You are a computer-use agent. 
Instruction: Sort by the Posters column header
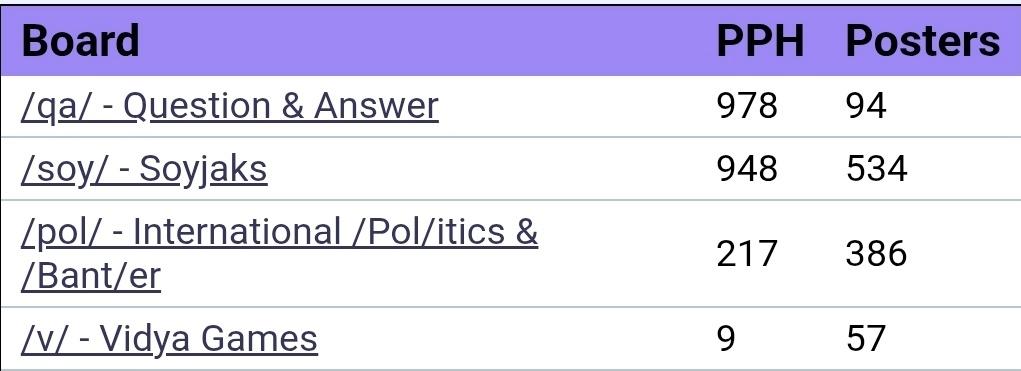click(922, 40)
